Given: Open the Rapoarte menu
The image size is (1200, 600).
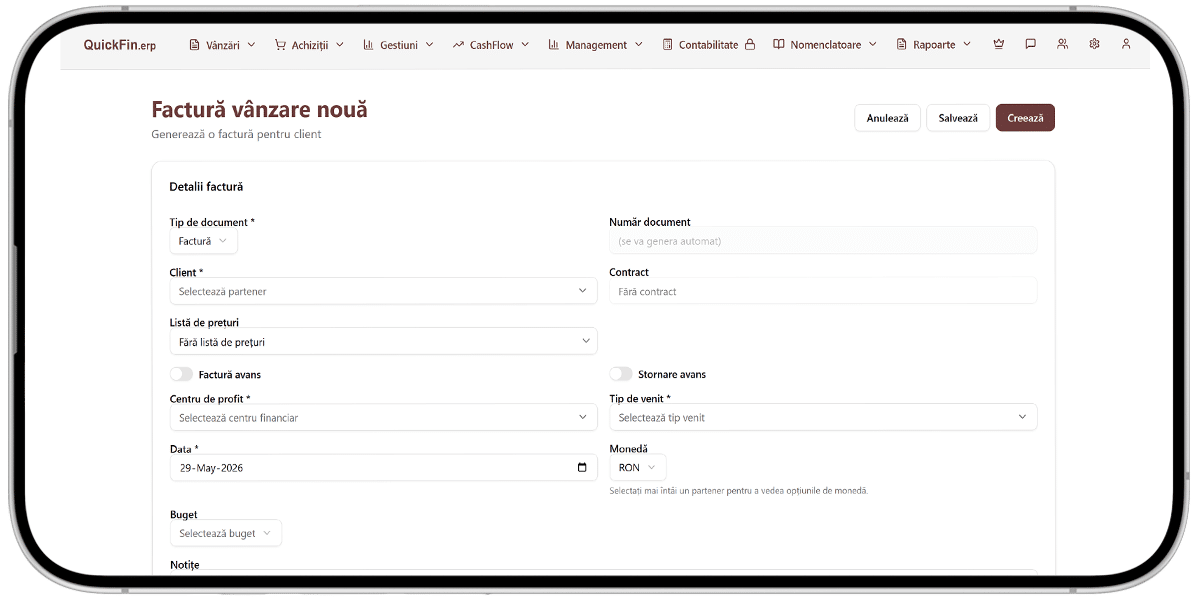Looking at the screenshot, I should coord(934,45).
